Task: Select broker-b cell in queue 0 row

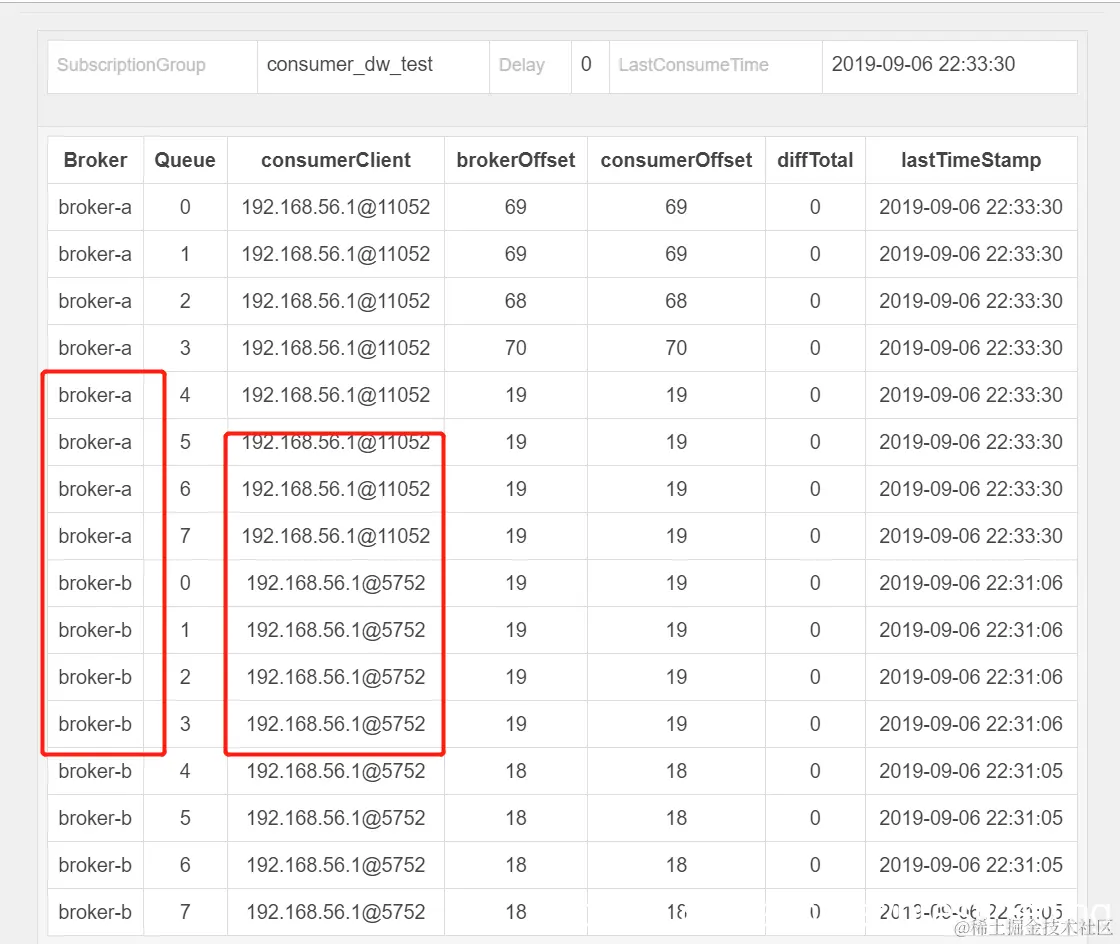Action: (x=95, y=583)
